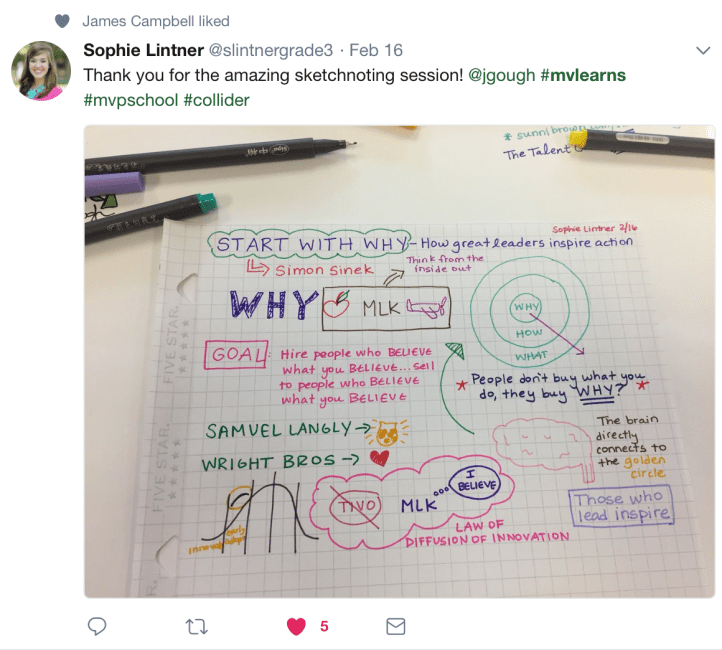Open Sophie Lintner's name link

144,50
